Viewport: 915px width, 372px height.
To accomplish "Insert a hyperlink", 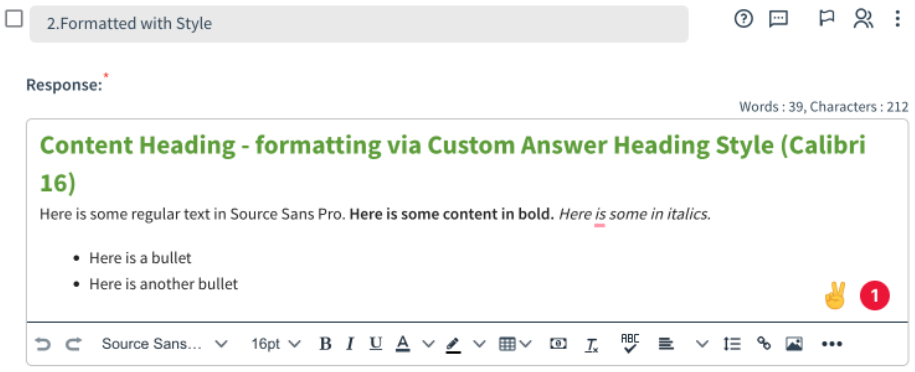I will click(x=764, y=343).
